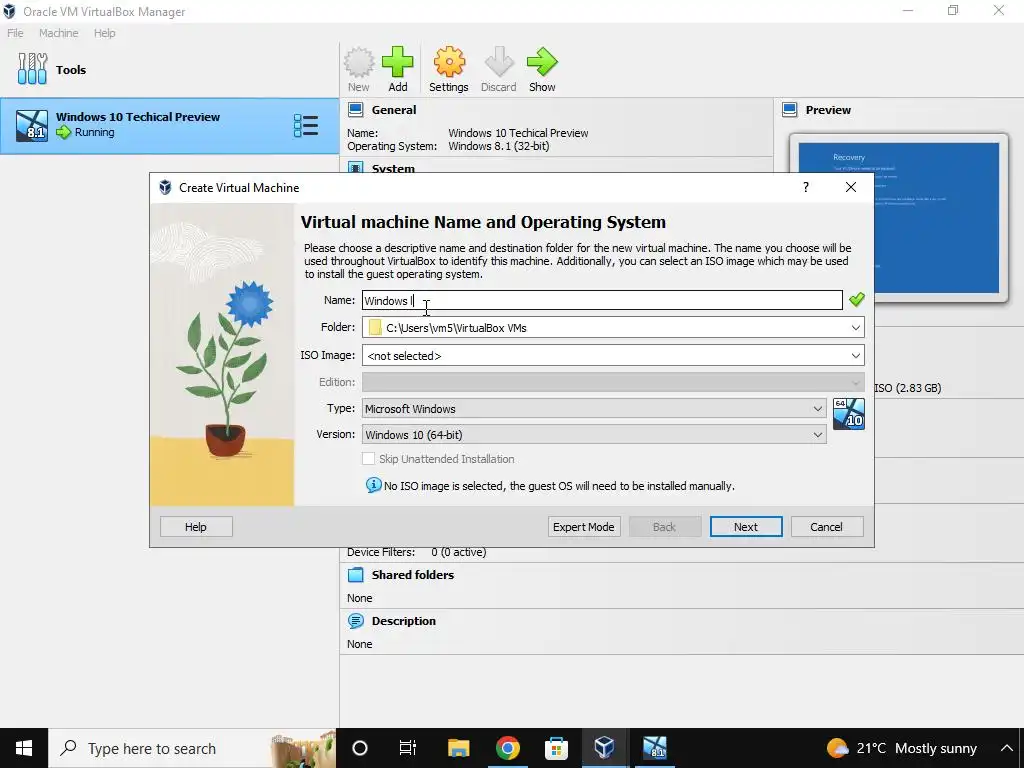The height and width of the screenshot is (768, 1024).
Task: Toggle Skip Unattended Installation checkbox
Action: click(368, 459)
